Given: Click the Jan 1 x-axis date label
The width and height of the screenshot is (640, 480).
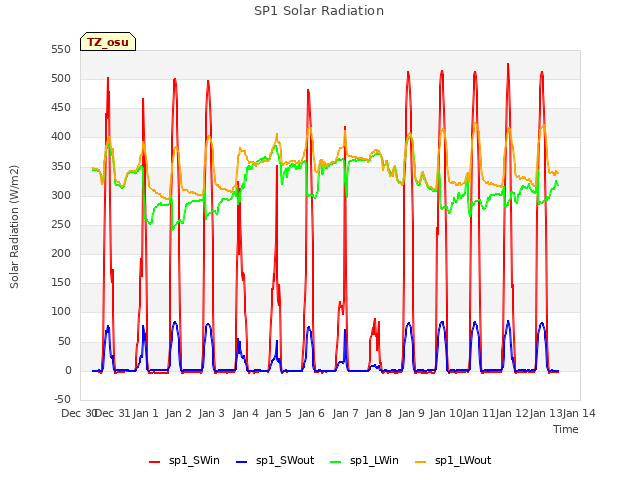Looking at the screenshot, I should [x=145, y=413].
